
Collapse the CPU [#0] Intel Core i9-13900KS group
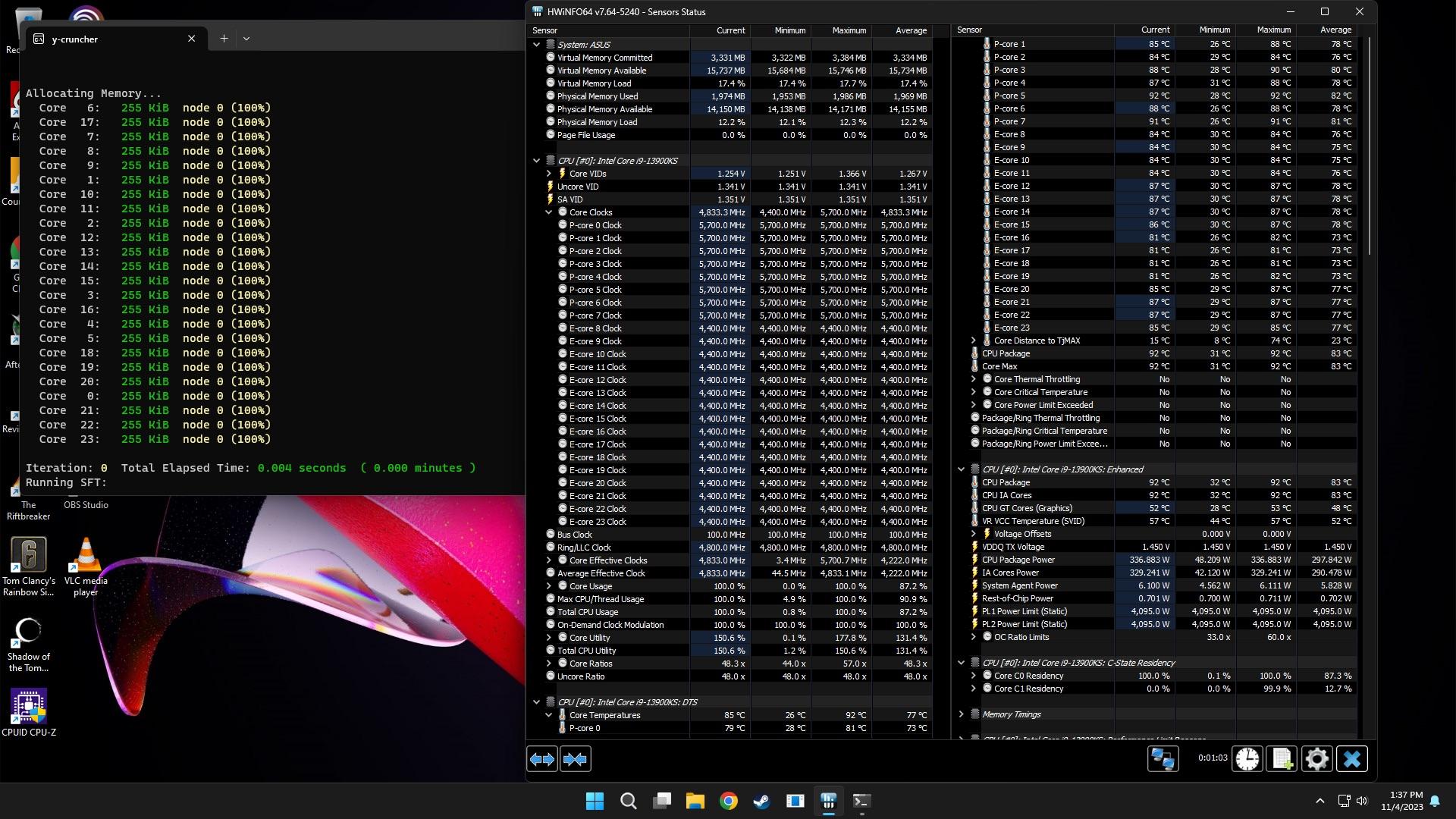(536, 161)
